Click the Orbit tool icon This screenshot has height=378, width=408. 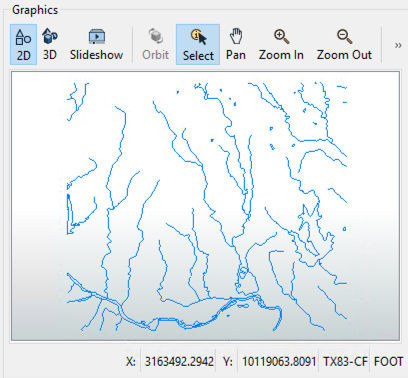(x=155, y=36)
